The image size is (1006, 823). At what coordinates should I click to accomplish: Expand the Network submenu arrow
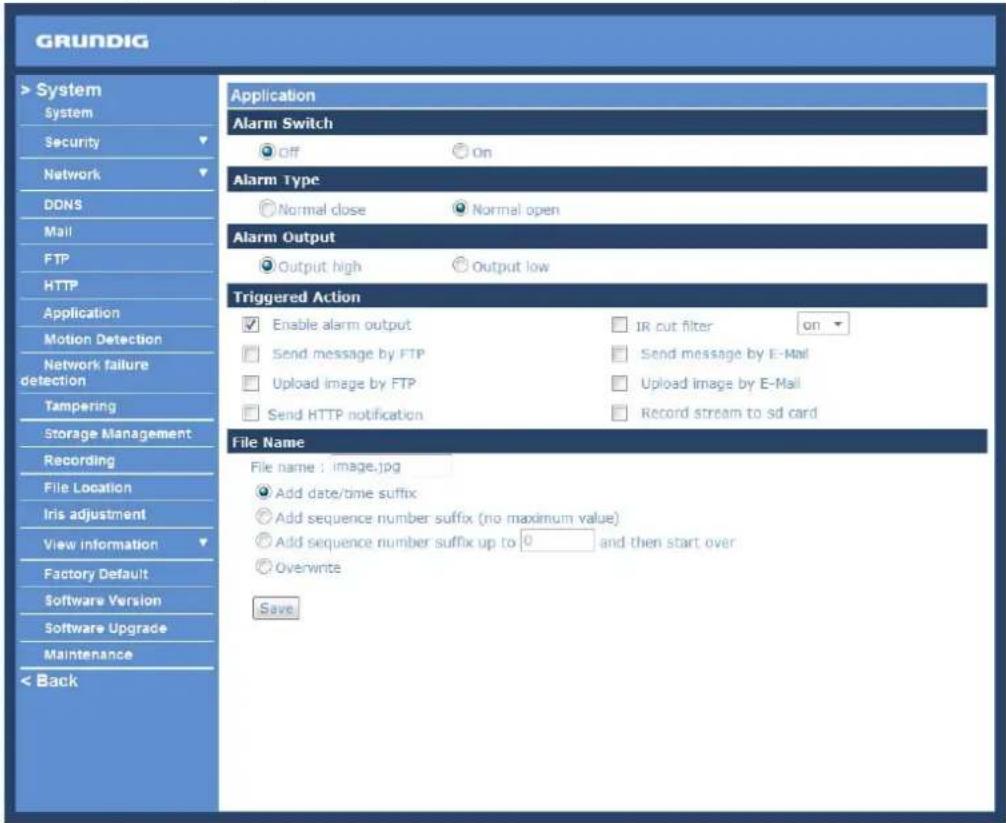[203, 173]
